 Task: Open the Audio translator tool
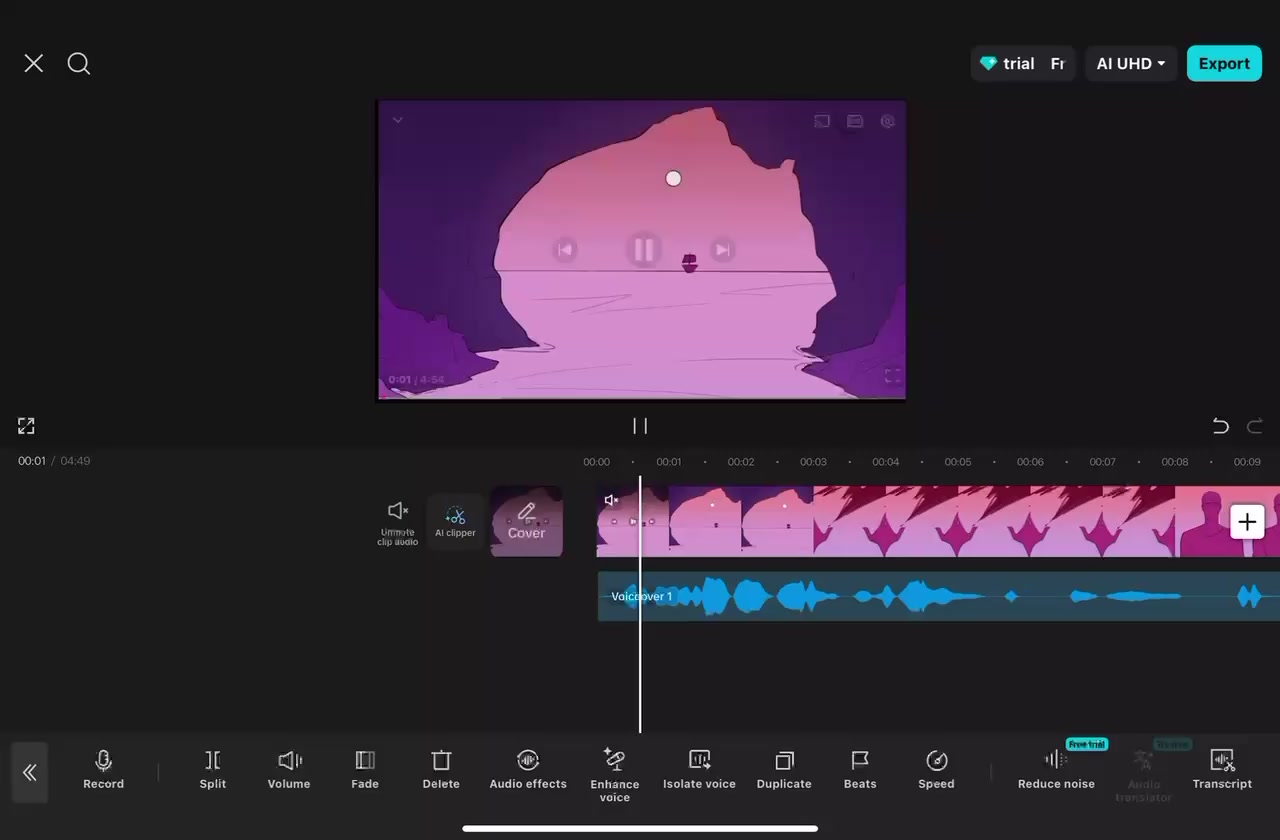pos(1143,777)
